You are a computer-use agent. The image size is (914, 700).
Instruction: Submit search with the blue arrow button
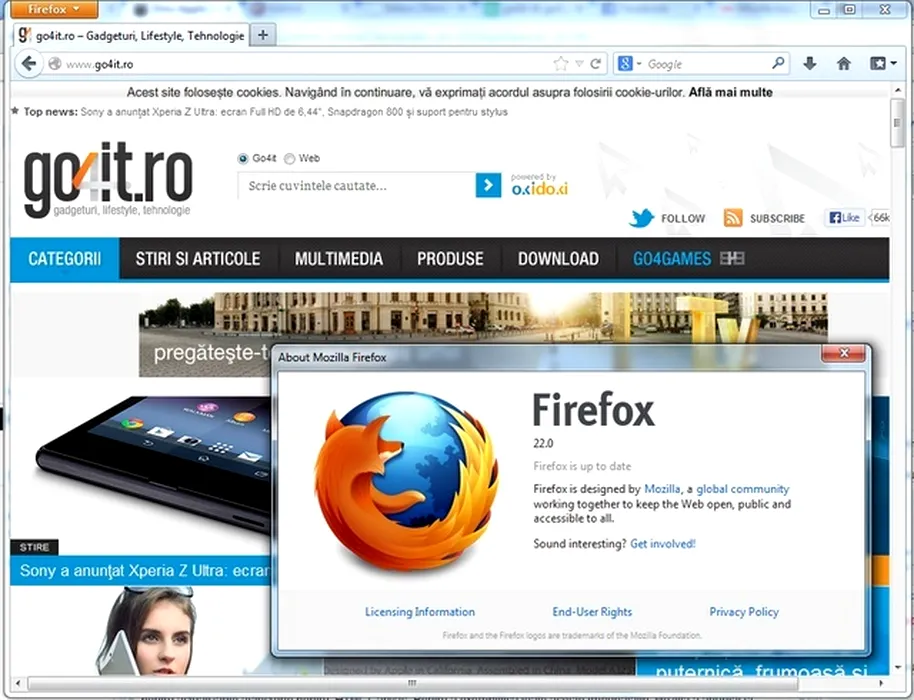[x=488, y=185]
